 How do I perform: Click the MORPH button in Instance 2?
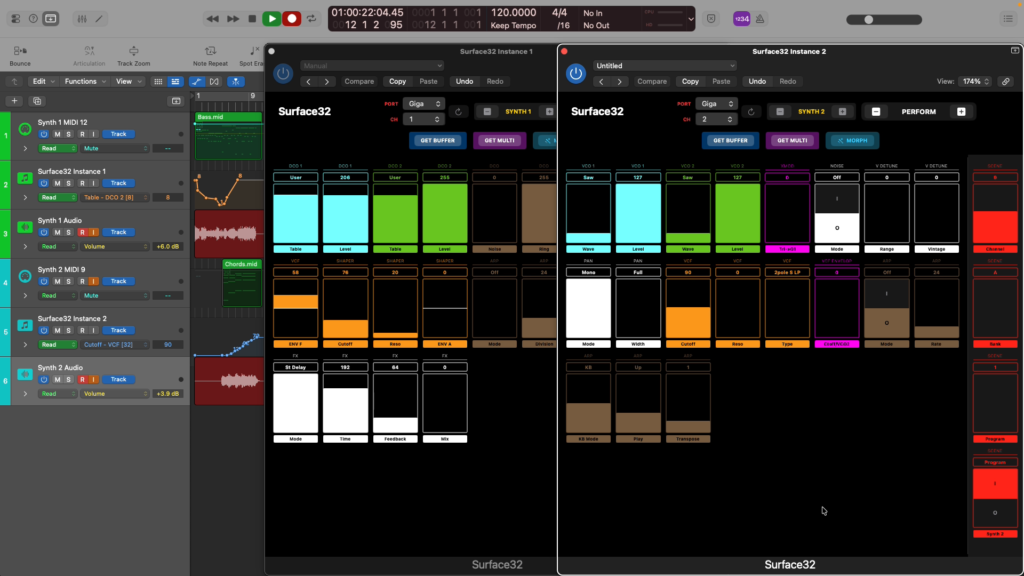(851, 140)
